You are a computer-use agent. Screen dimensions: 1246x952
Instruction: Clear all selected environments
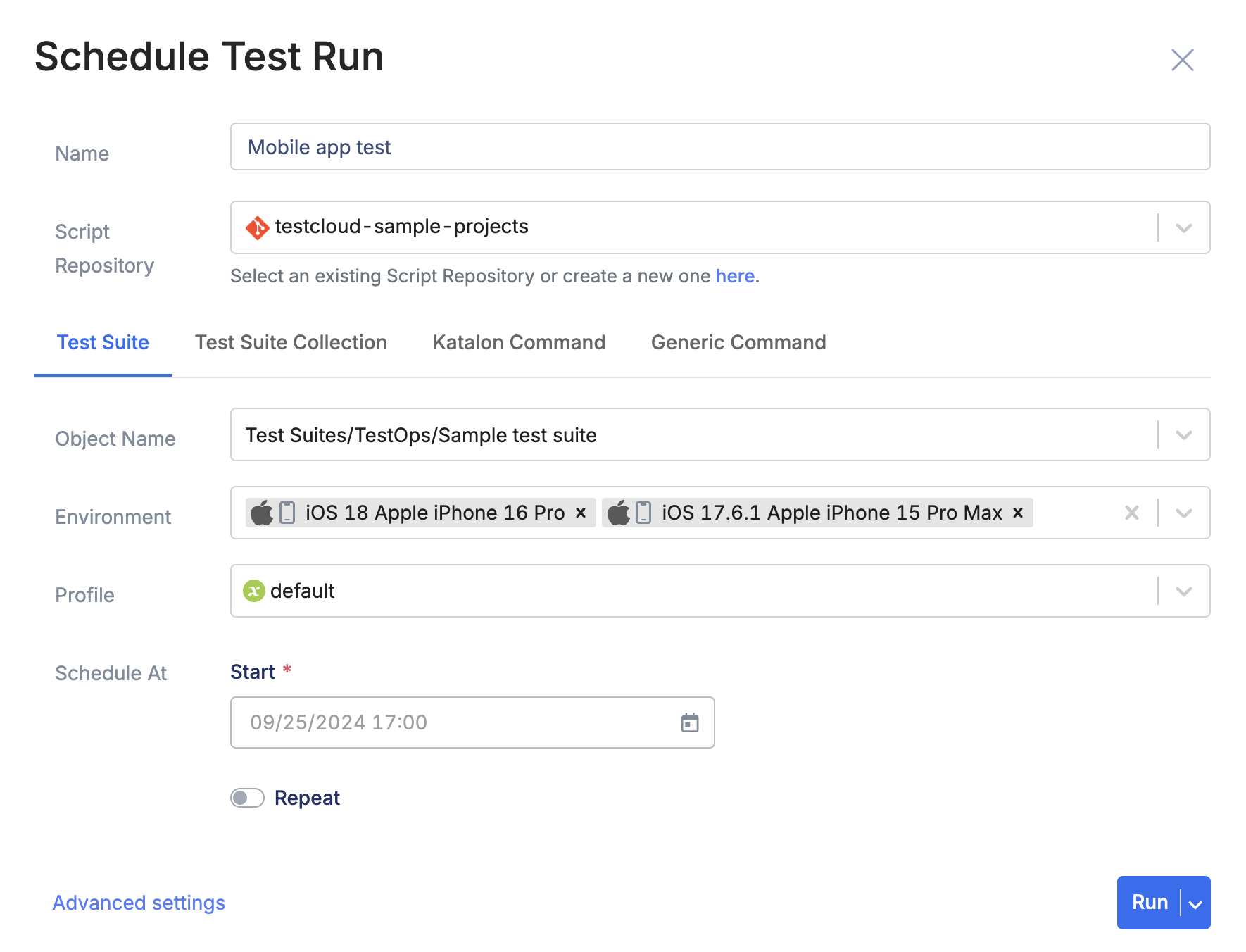(x=1131, y=513)
